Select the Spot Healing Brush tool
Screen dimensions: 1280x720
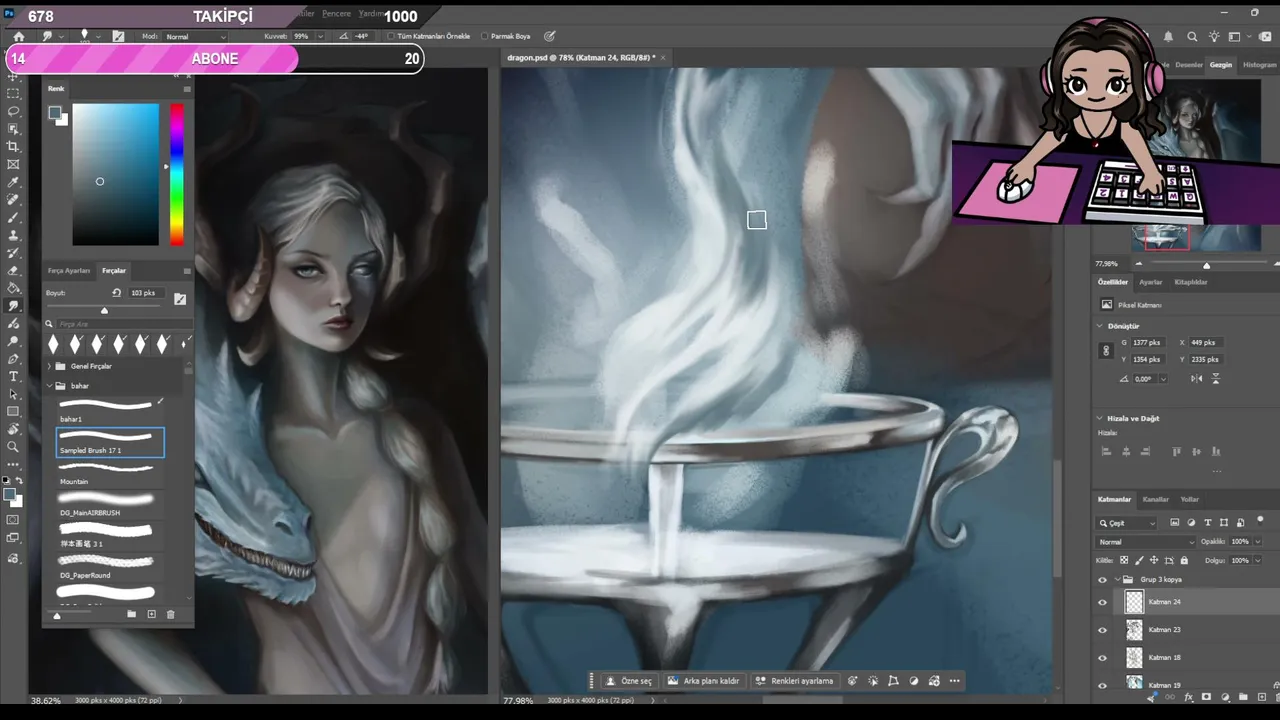pos(14,200)
